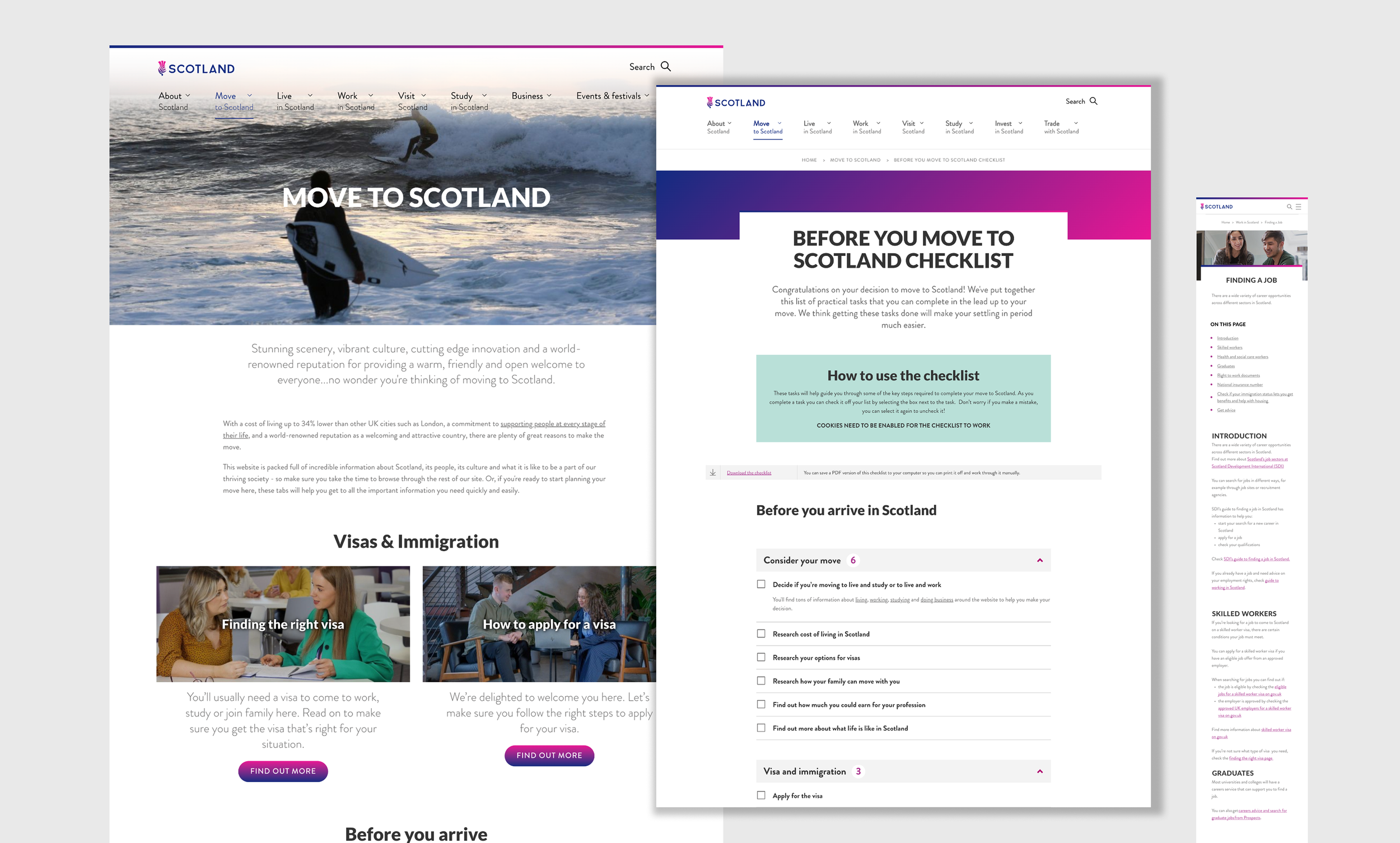Collapse the Consider your move section
Viewport: 1400px width, 843px height.
pos(1039,560)
